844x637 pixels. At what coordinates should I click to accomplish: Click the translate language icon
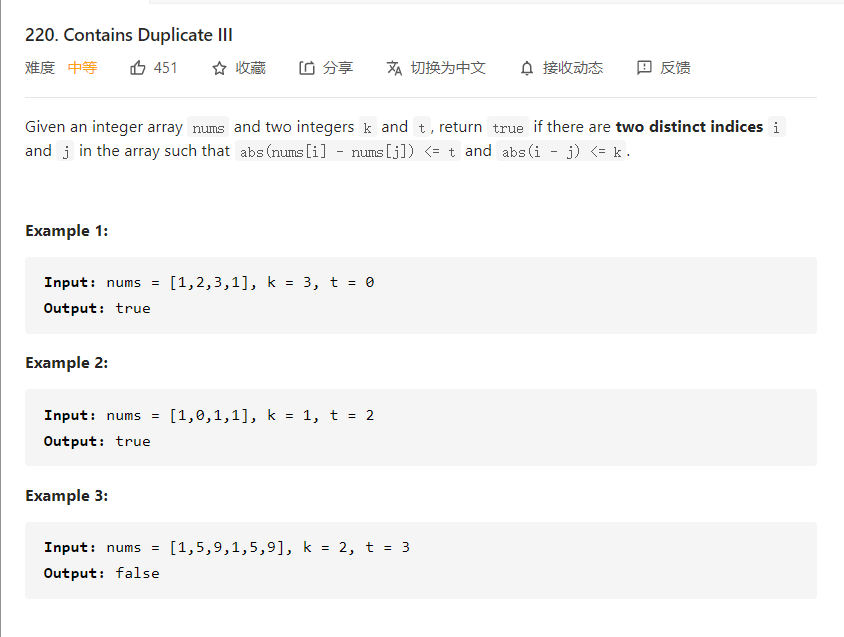click(394, 68)
